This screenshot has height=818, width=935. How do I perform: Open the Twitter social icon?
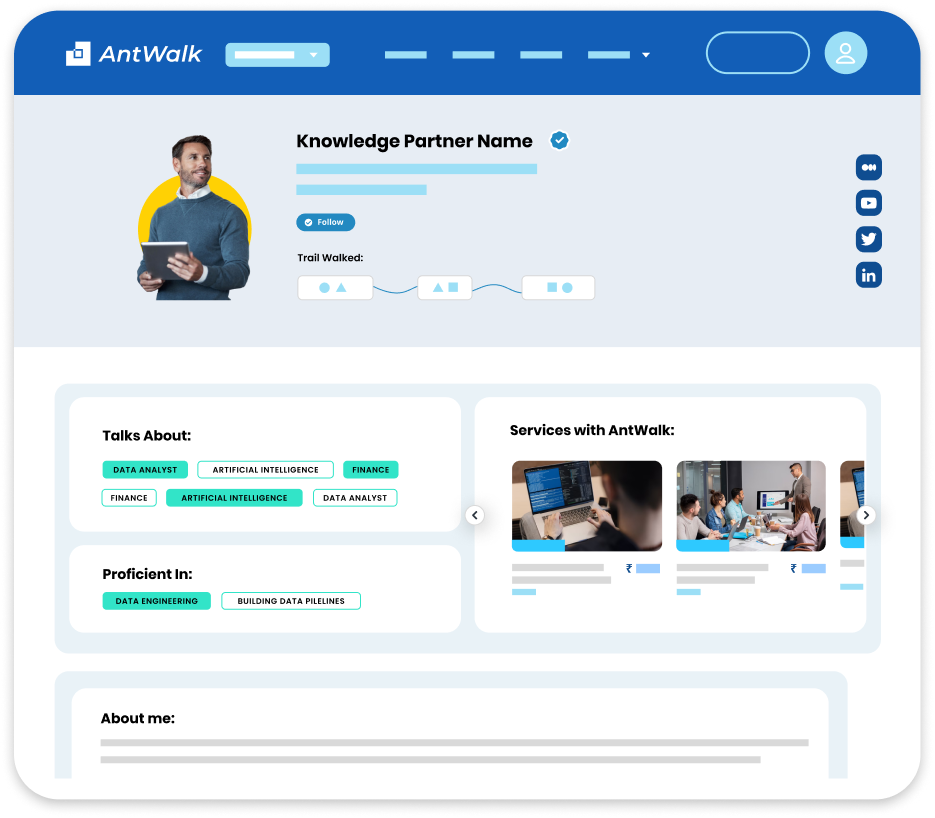point(868,239)
